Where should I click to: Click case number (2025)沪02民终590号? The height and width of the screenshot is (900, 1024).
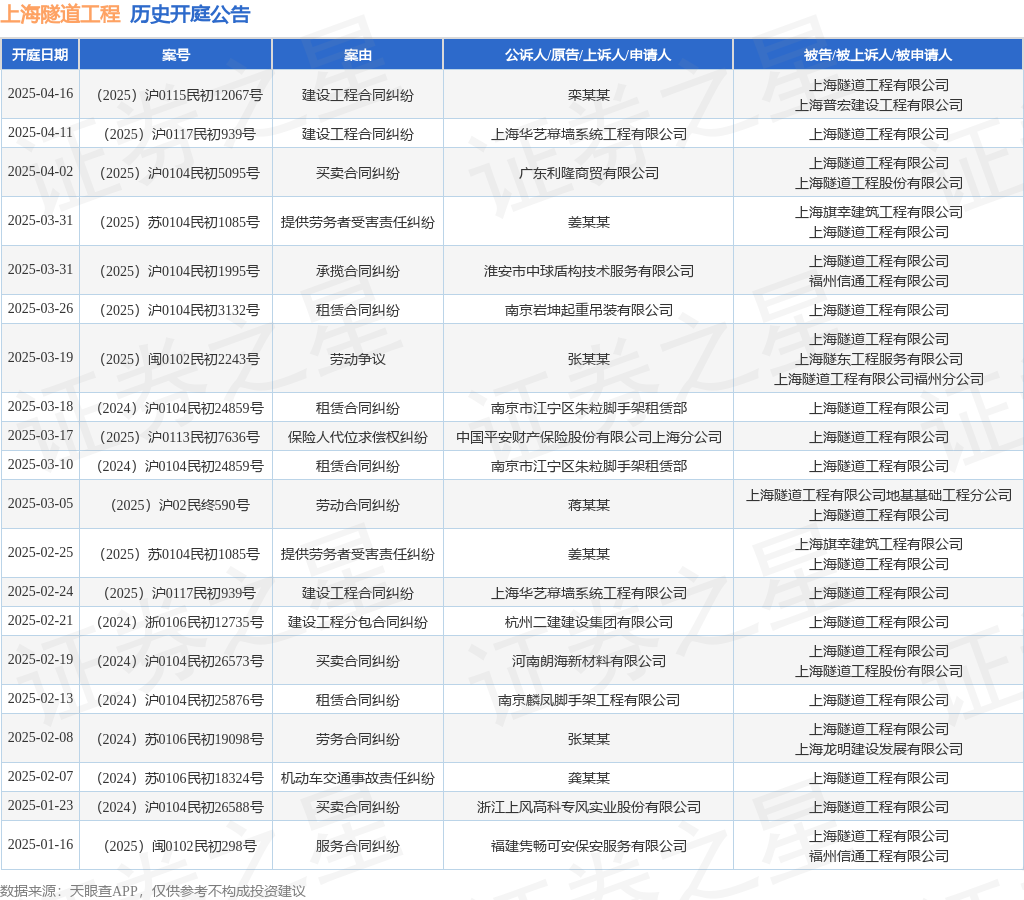pos(180,505)
